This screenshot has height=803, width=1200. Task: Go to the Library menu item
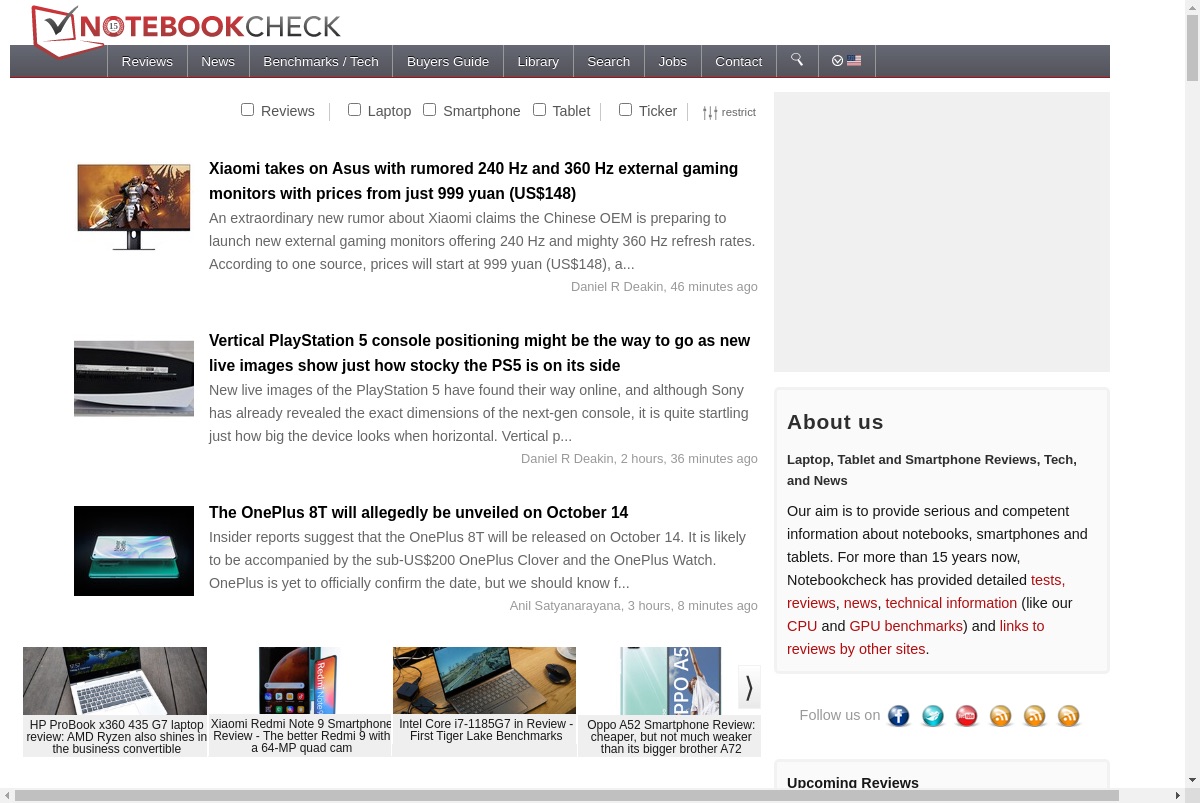click(x=538, y=61)
